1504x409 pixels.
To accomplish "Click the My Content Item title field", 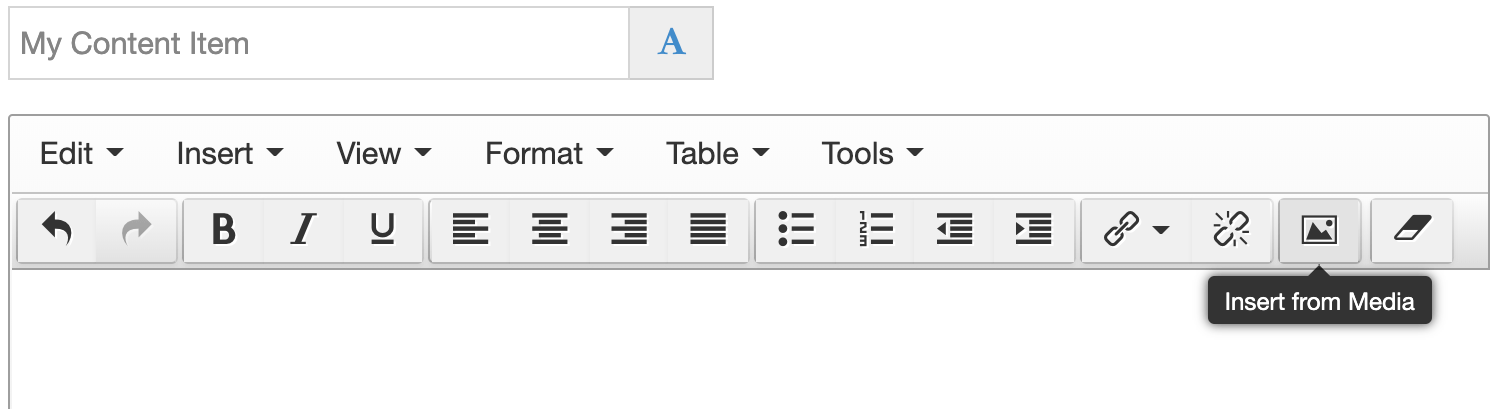I will [318, 44].
